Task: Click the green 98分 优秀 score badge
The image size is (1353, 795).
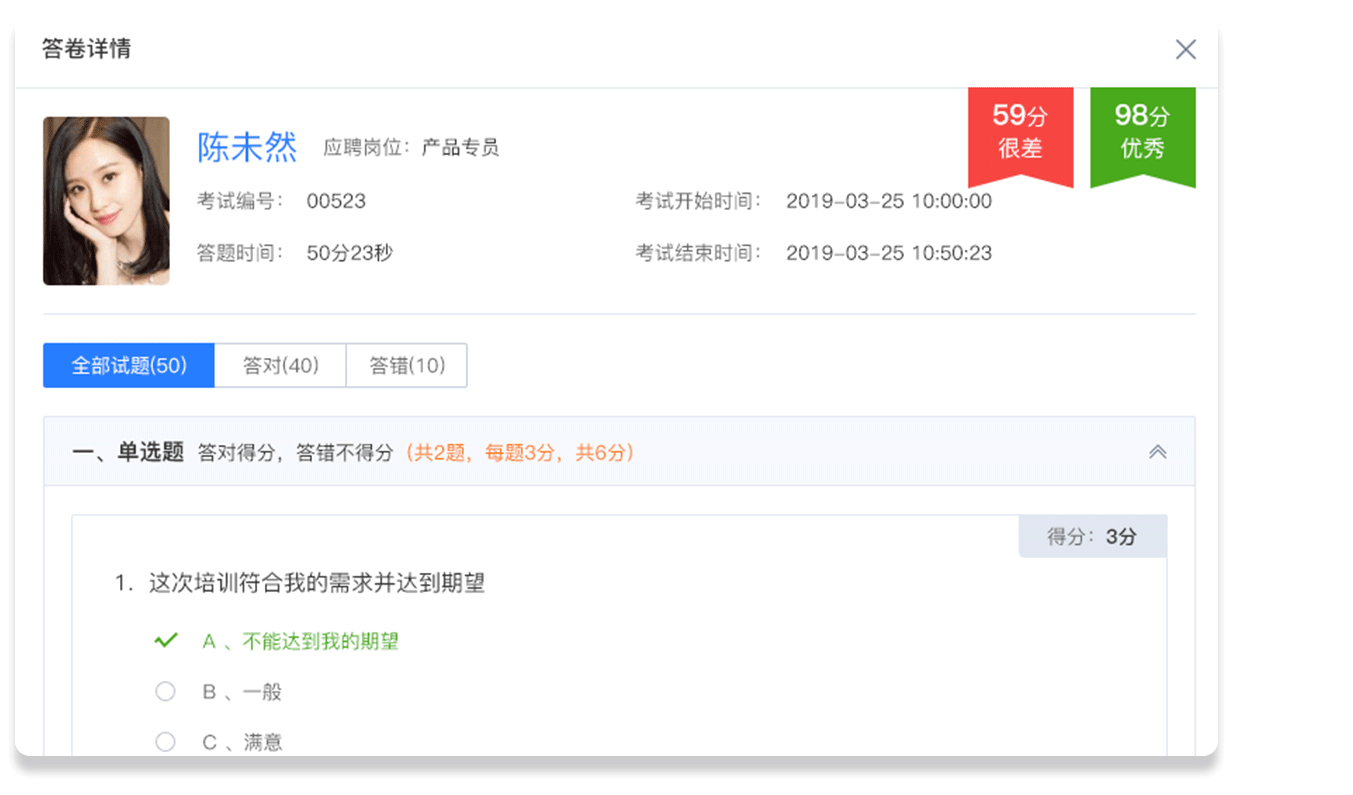Action: tap(1142, 133)
